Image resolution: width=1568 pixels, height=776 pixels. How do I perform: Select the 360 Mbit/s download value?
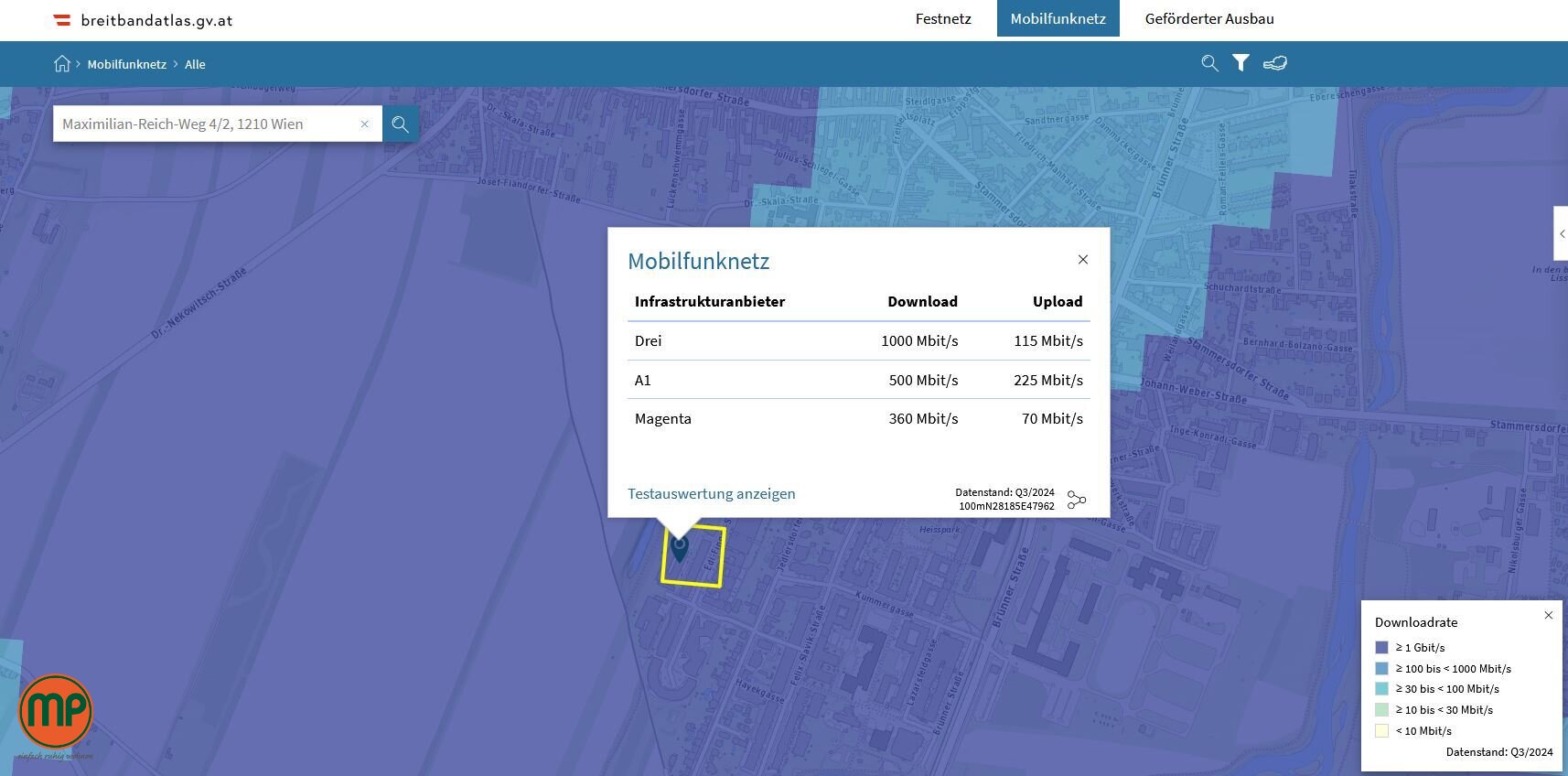[x=923, y=418]
